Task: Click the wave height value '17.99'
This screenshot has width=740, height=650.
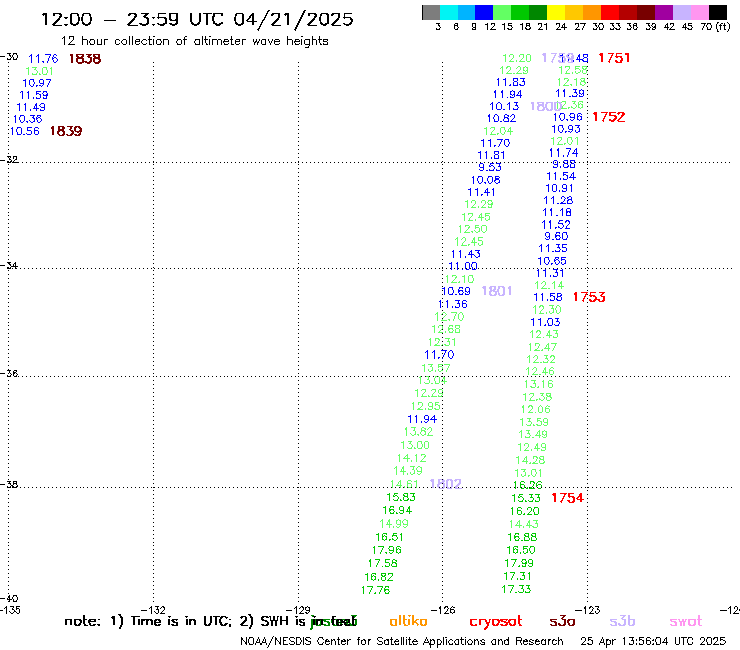Action: [x=519, y=563]
